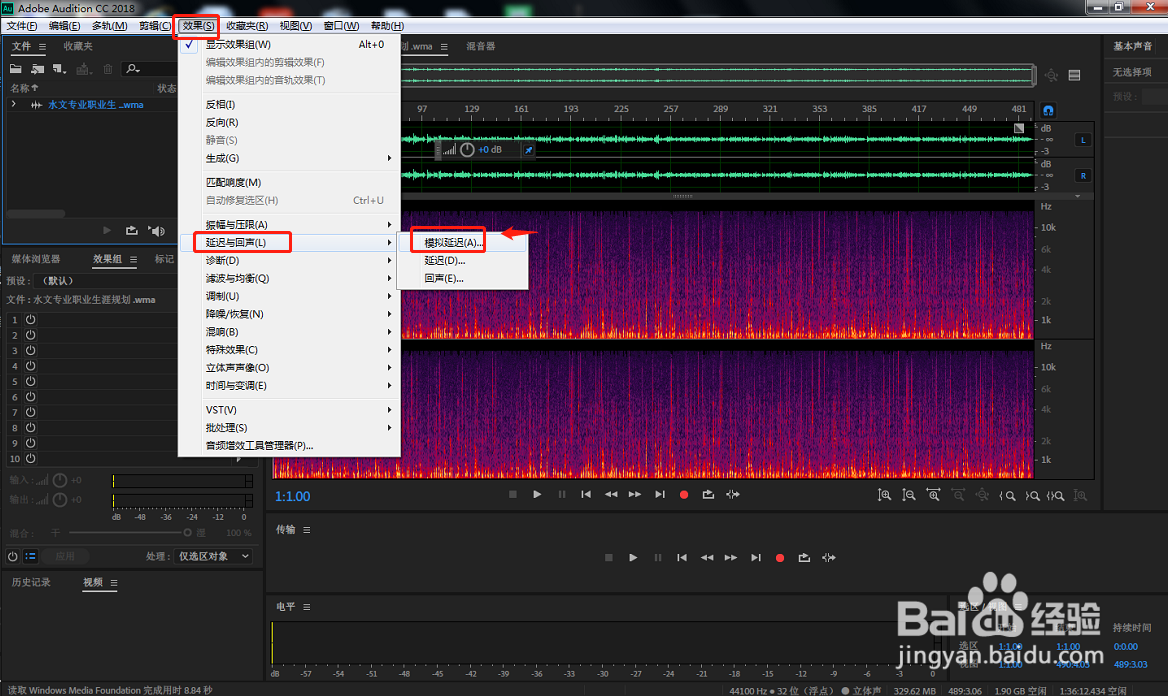Click go to next marker in Transport panel
This screenshot has height=696, width=1168.
coord(756,557)
